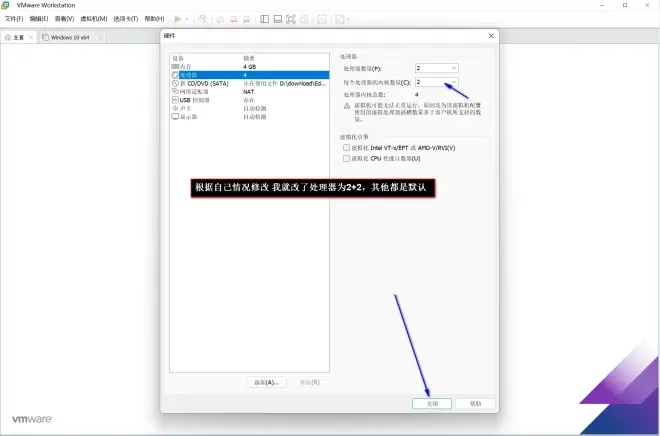
Task: Select the 内存 memory row in device list
Action: tap(249, 66)
